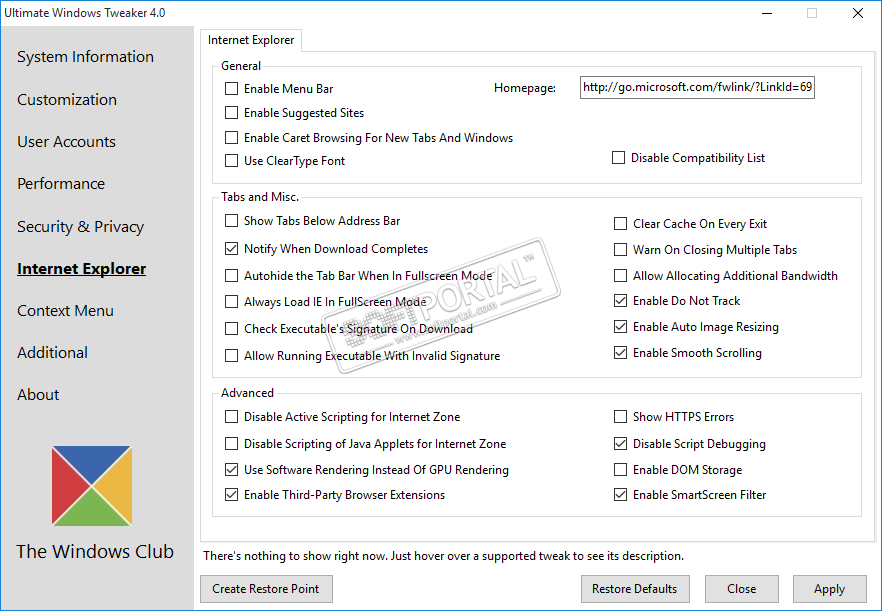Click the Homepage URL field
The image size is (882, 611).
click(x=697, y=87)
